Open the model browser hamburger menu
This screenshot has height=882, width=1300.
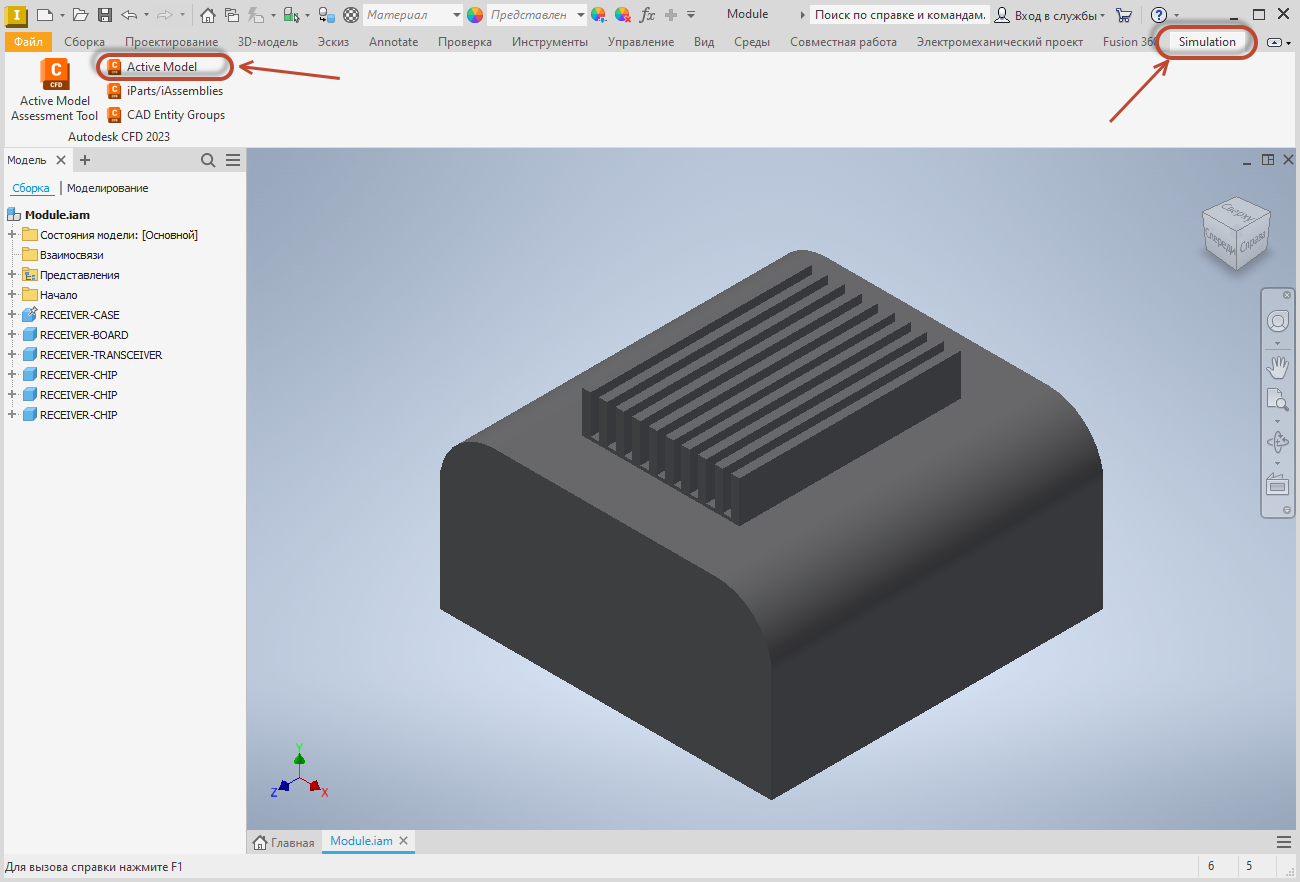(x=233, y=160)
